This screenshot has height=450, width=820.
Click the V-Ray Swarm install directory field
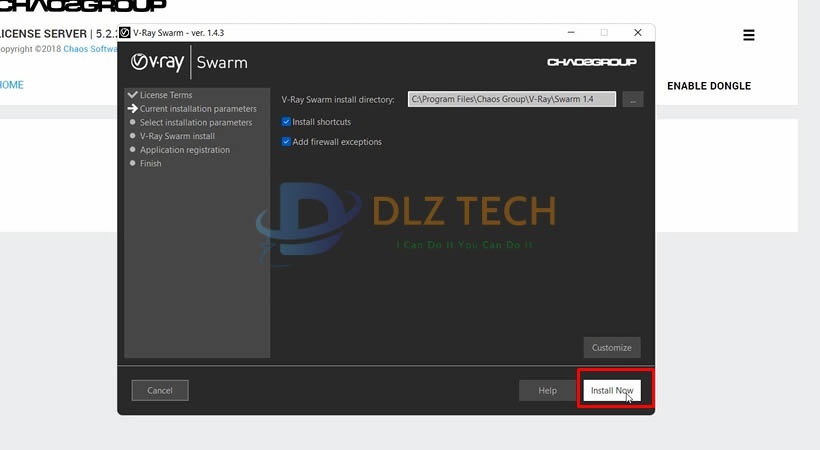(x=511, y=99)
